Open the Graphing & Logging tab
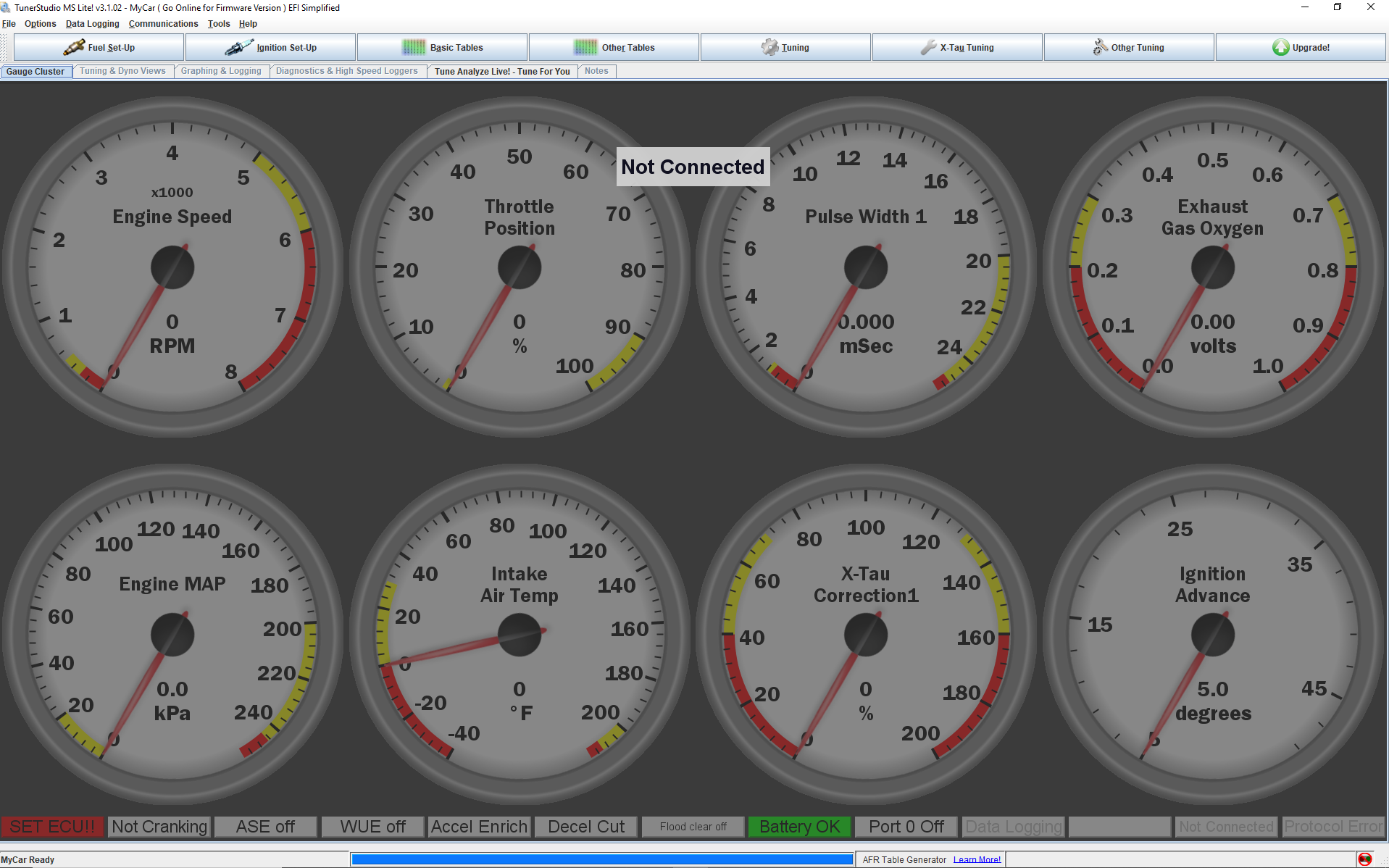The width and height of the screenshot is (1389, 868). [x=221, y=71]
